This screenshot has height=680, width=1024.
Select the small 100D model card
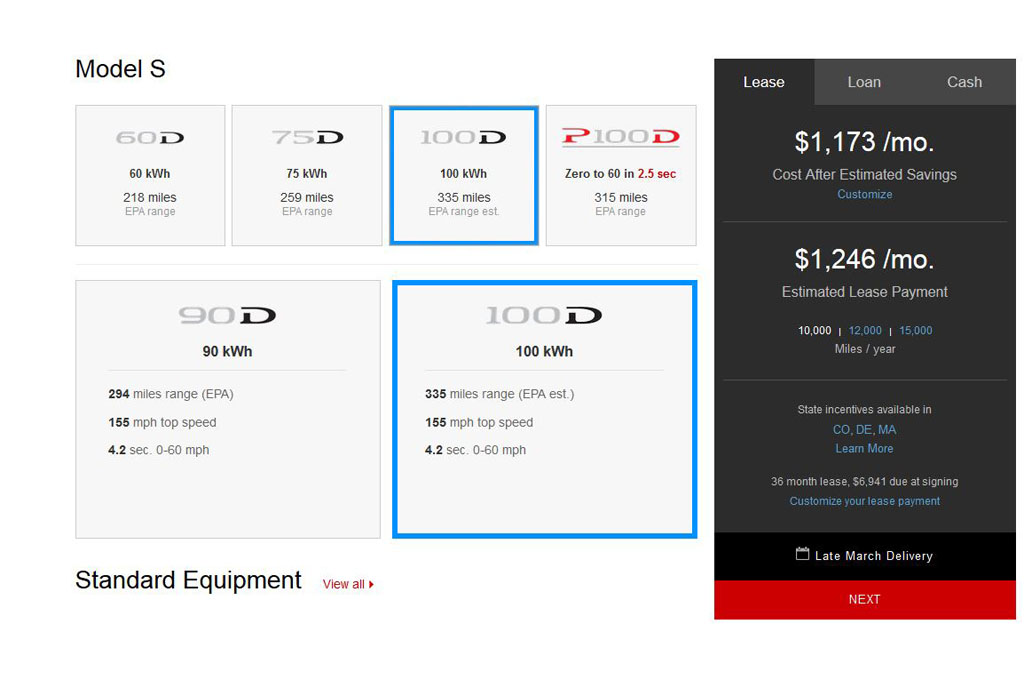tap(464, 175)
